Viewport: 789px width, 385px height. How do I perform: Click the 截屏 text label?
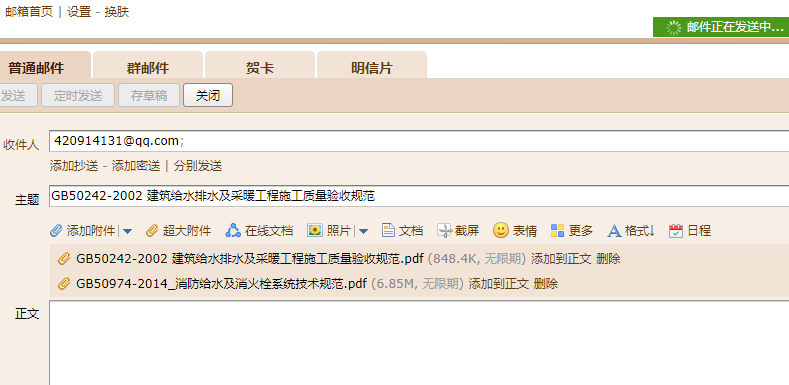[x=467, y=231]
